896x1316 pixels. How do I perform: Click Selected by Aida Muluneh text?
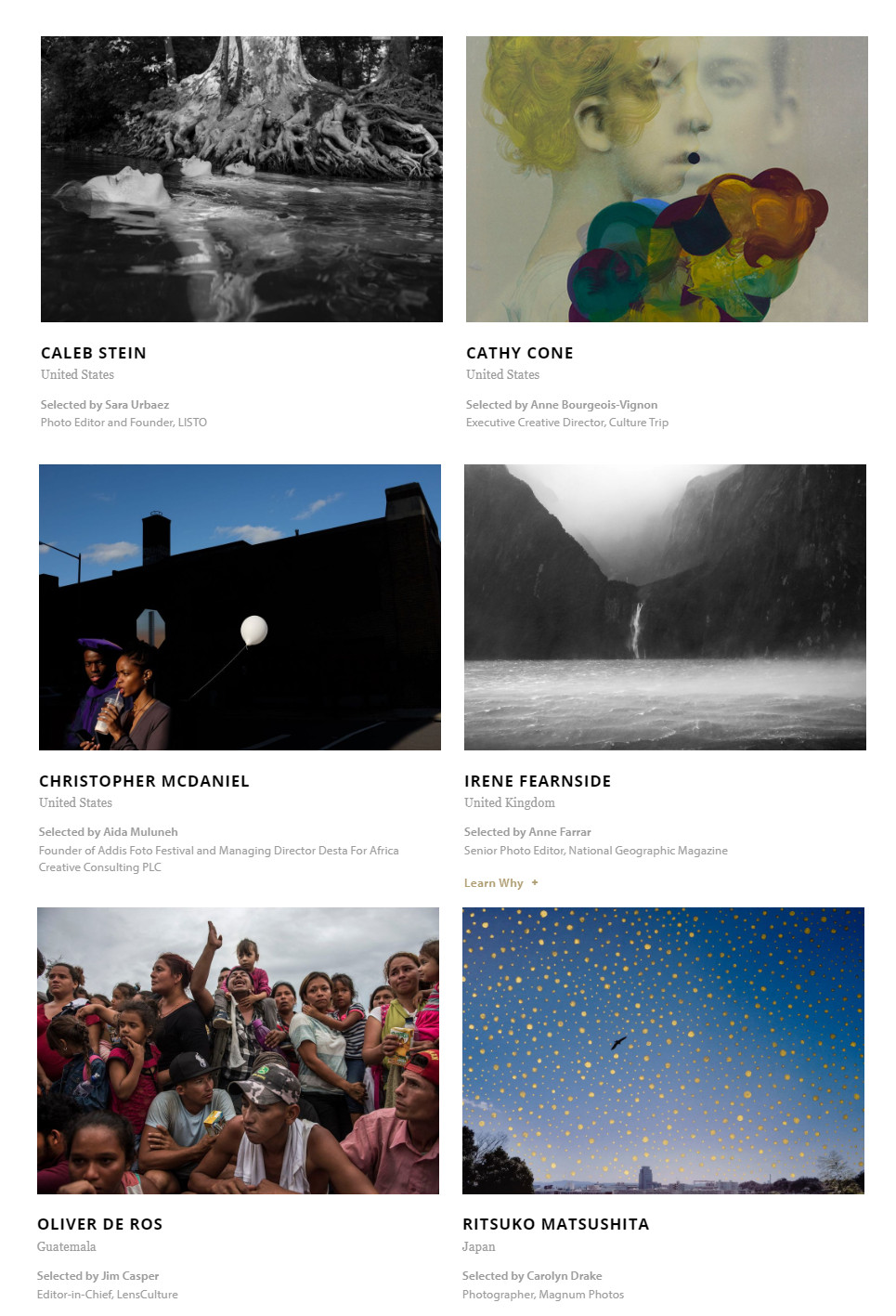tap(109, 832)
